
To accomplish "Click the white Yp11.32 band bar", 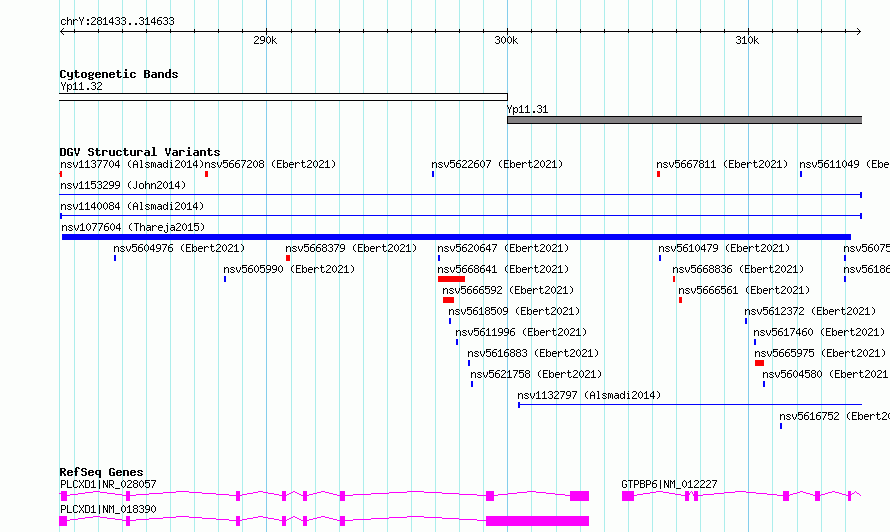I will point(283,97).
